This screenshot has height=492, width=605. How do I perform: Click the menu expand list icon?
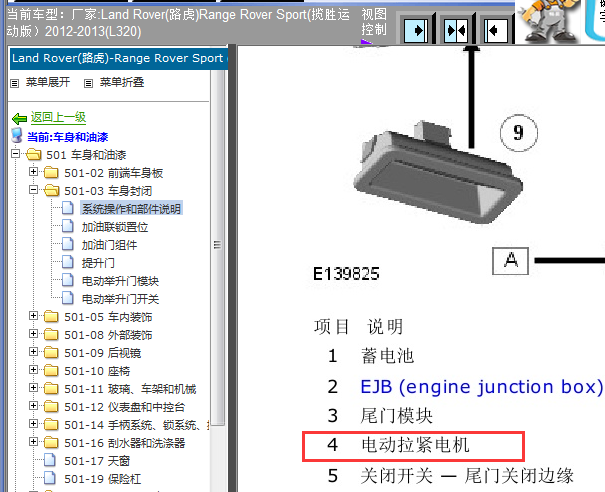click(x=14, y=83)
